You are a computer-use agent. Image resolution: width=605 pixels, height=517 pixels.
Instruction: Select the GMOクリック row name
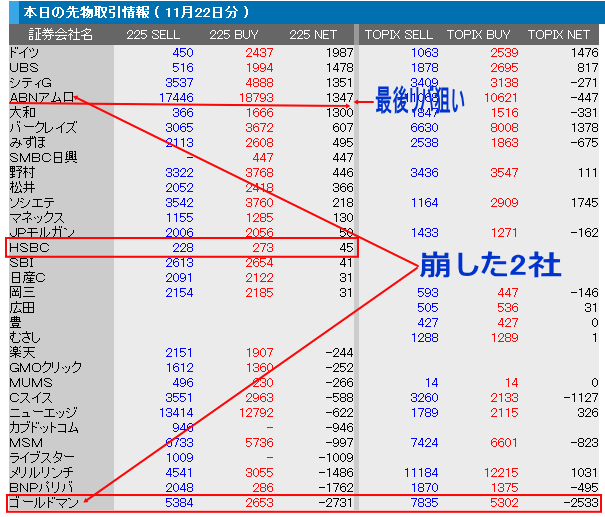click(x=46, y=368)
